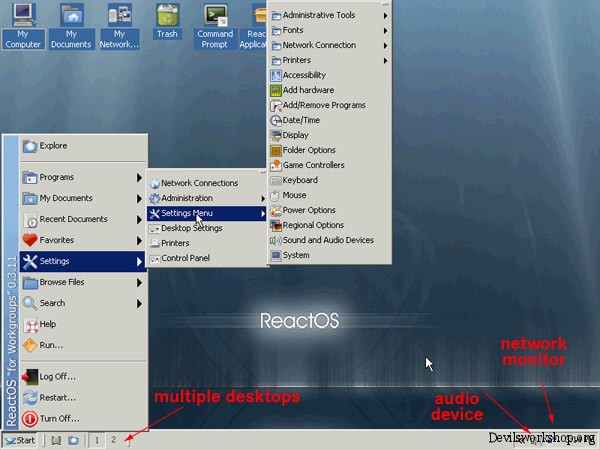Click the Add/Remove Programs icon
Viewport: 600px width, 450px height.
pyautogui.click(x=276, y=105)
